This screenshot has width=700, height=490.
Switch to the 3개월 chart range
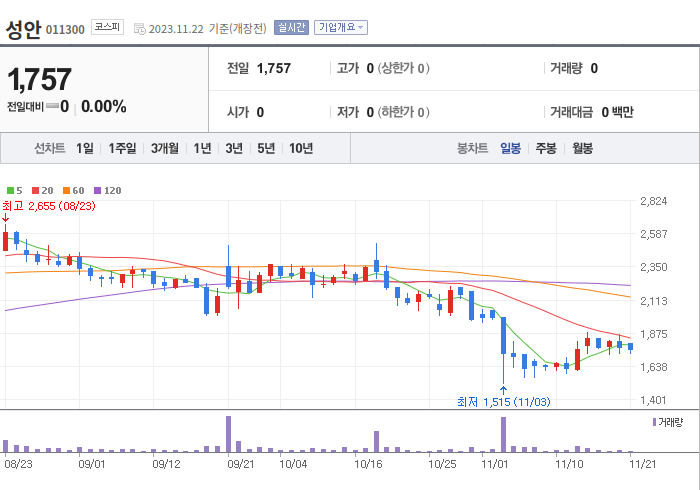pyautogui.click(x=165, y=148)
